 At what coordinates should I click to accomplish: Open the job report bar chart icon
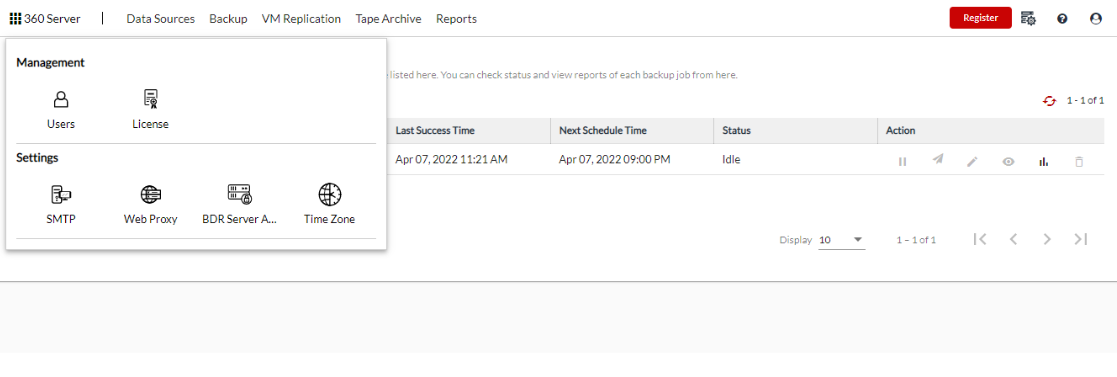tap(1044, 162)
